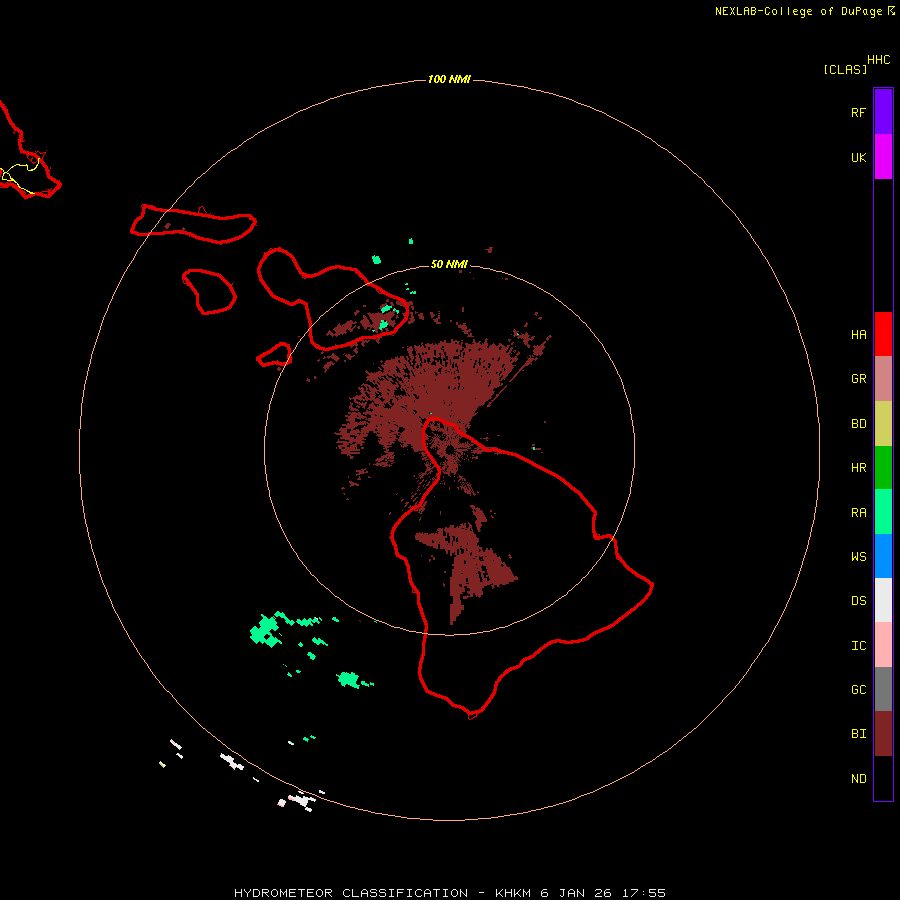This screenshot has width=900, height=900.
Task: Click the DS white legend swatch
Action: click(883, 600)
